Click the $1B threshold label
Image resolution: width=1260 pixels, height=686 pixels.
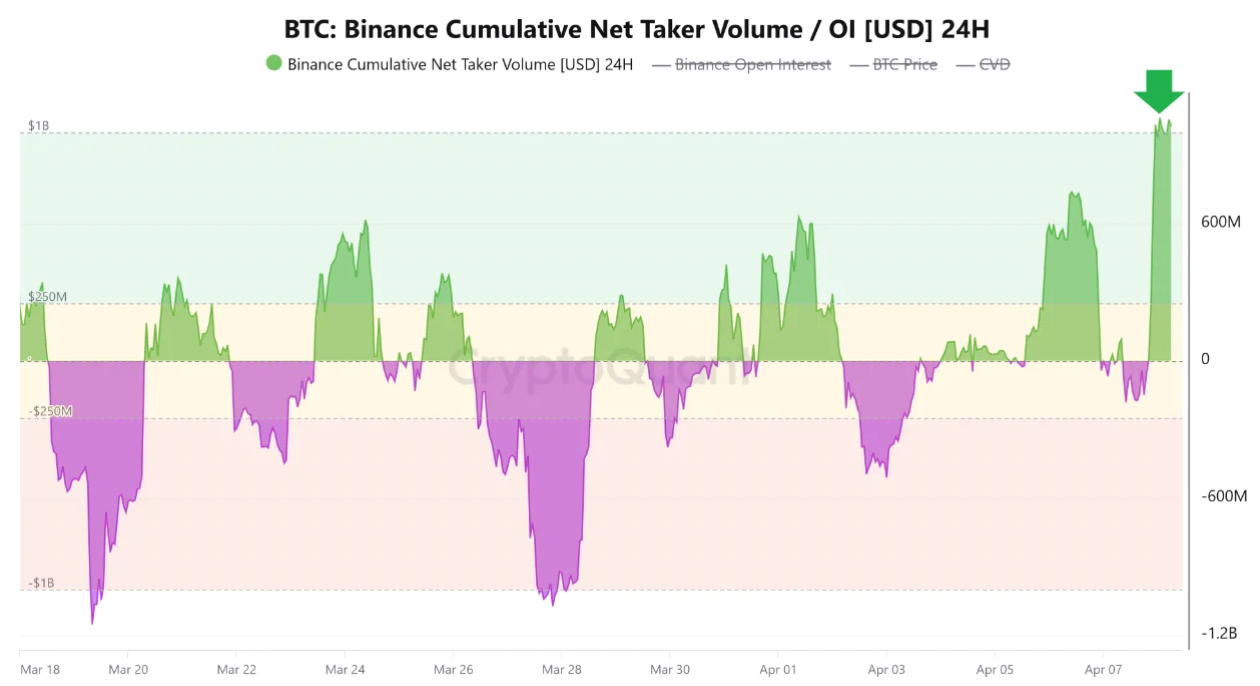(38, 126)
